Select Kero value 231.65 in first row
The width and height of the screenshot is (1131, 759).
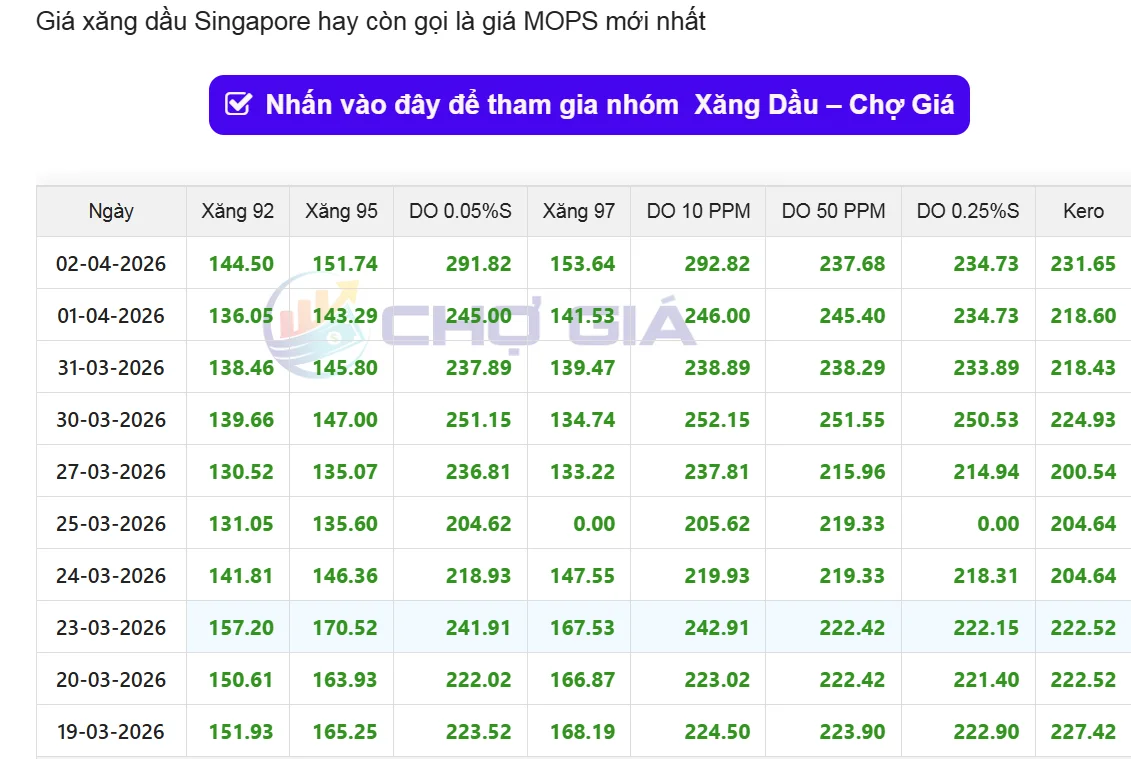[1083, 264]
